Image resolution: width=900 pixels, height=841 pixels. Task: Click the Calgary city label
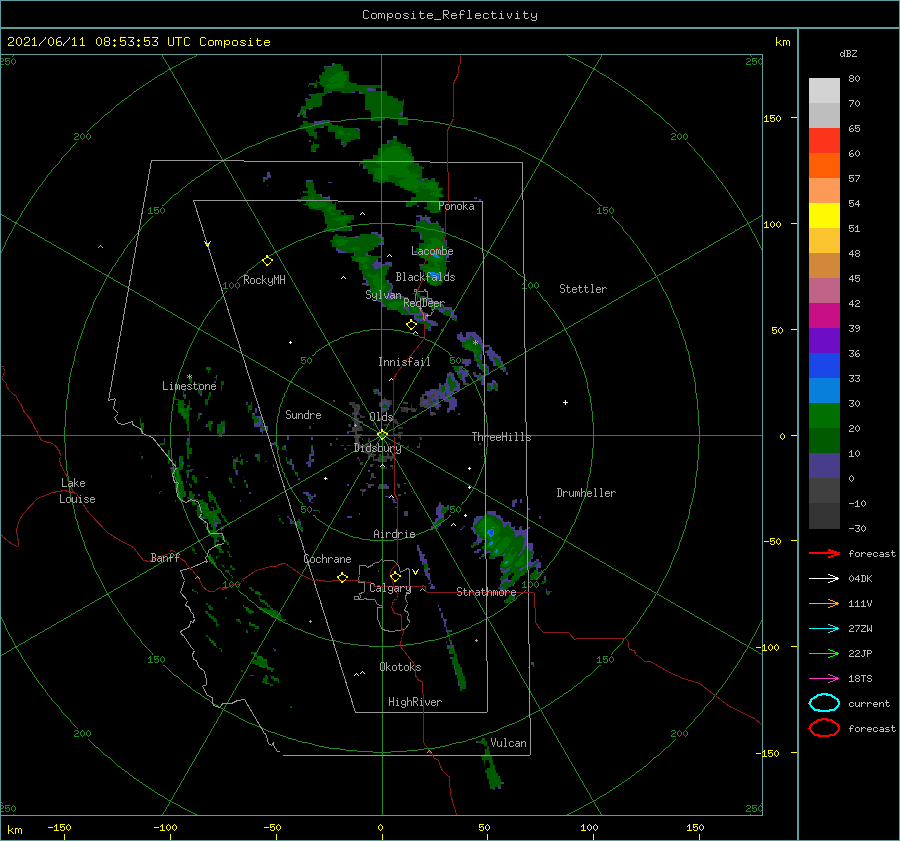tap(390, 588)
